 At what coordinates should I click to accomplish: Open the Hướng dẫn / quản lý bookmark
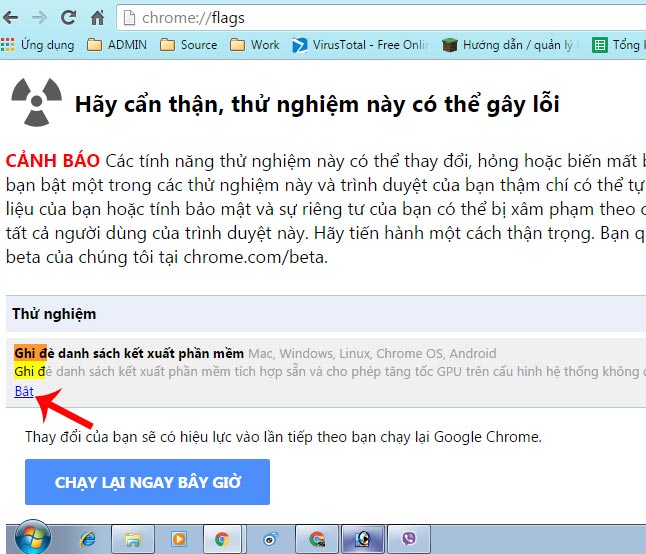(x=508, y=44)
